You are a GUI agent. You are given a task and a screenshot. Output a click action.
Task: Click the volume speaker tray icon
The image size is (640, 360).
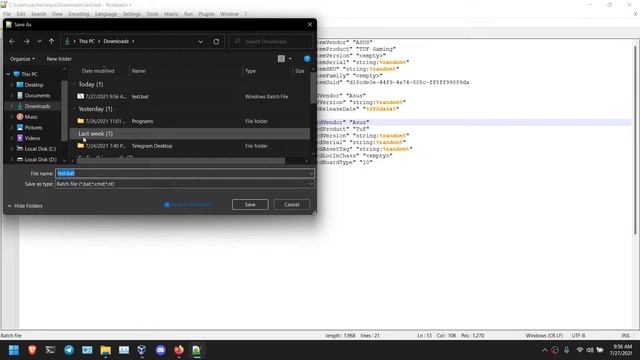point(590,350)
